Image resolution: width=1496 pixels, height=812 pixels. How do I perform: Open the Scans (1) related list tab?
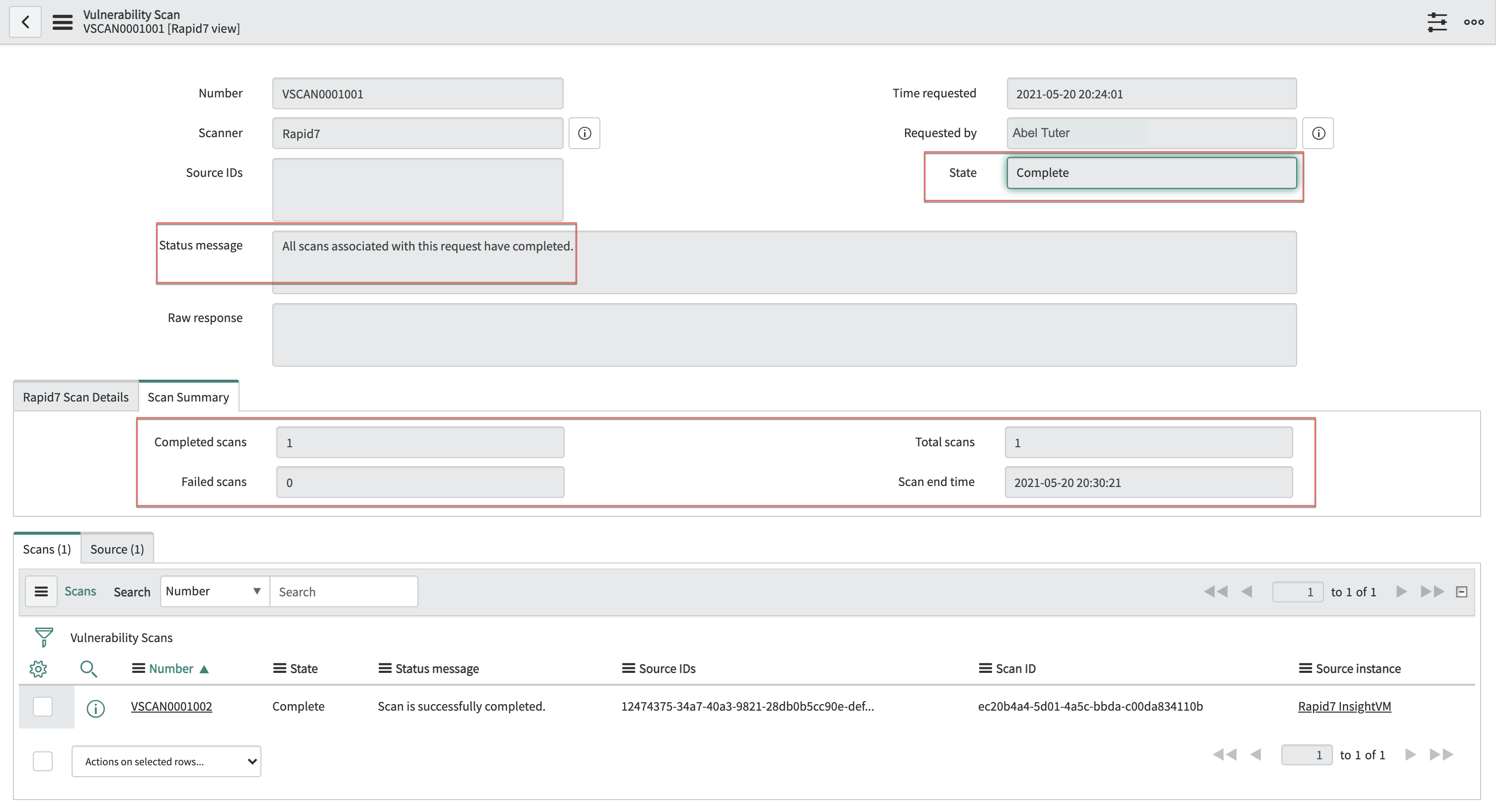47,549
